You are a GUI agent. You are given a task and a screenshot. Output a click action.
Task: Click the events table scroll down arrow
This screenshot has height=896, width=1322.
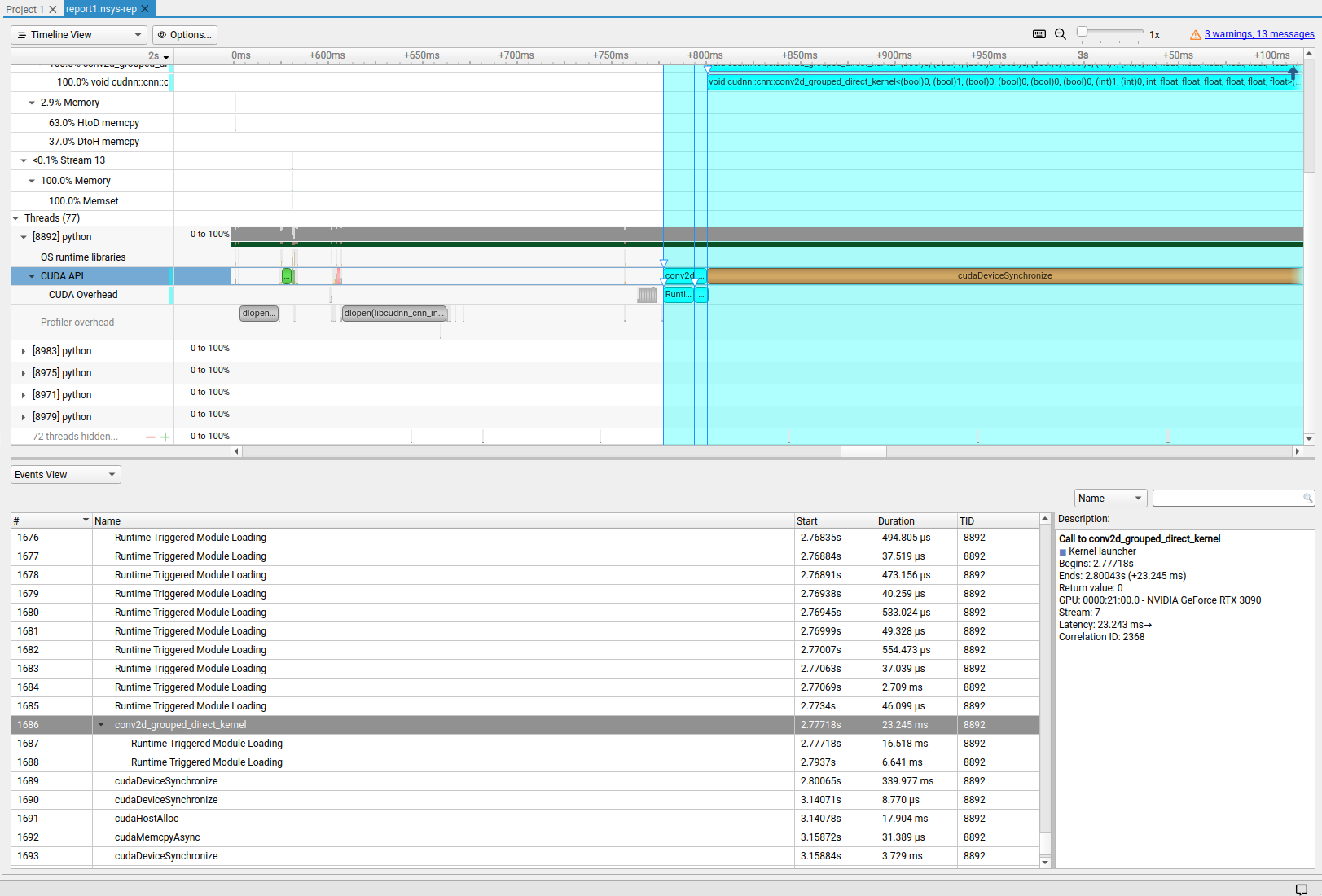1045,862
